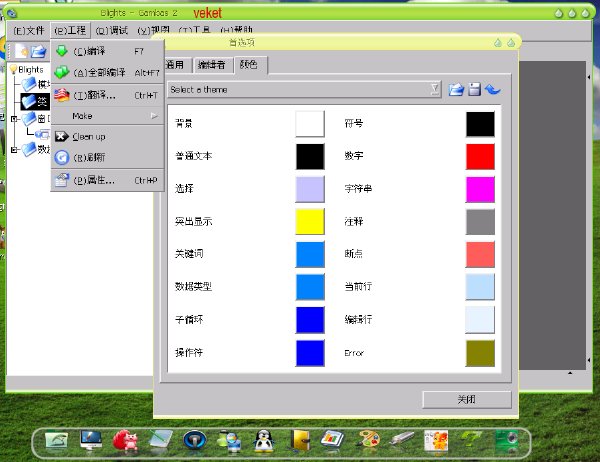Pick the 符号 (Symbol) black swatch

480,124
